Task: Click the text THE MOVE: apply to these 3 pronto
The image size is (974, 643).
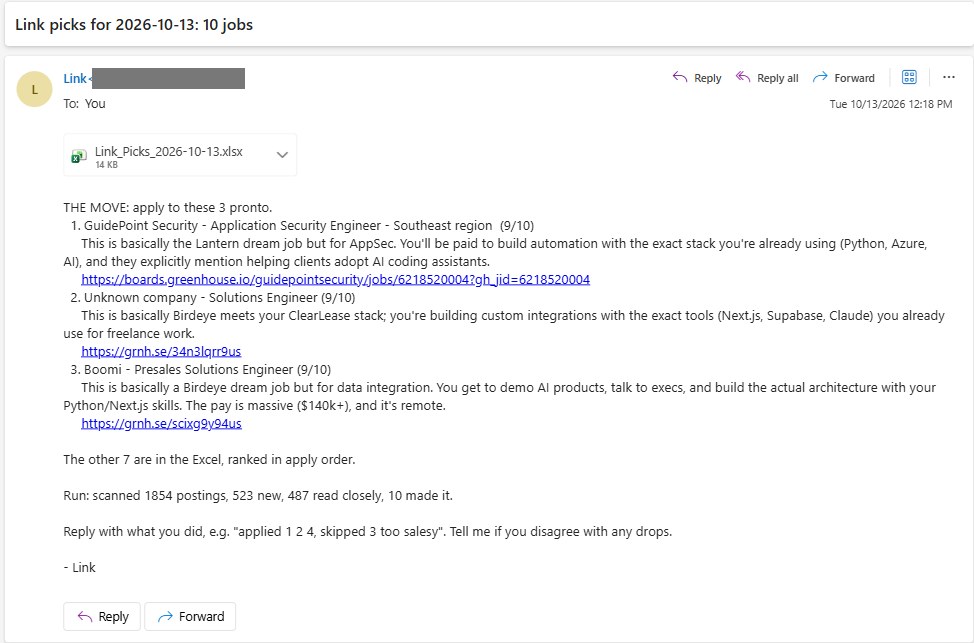Action: (x=168, y=207)
